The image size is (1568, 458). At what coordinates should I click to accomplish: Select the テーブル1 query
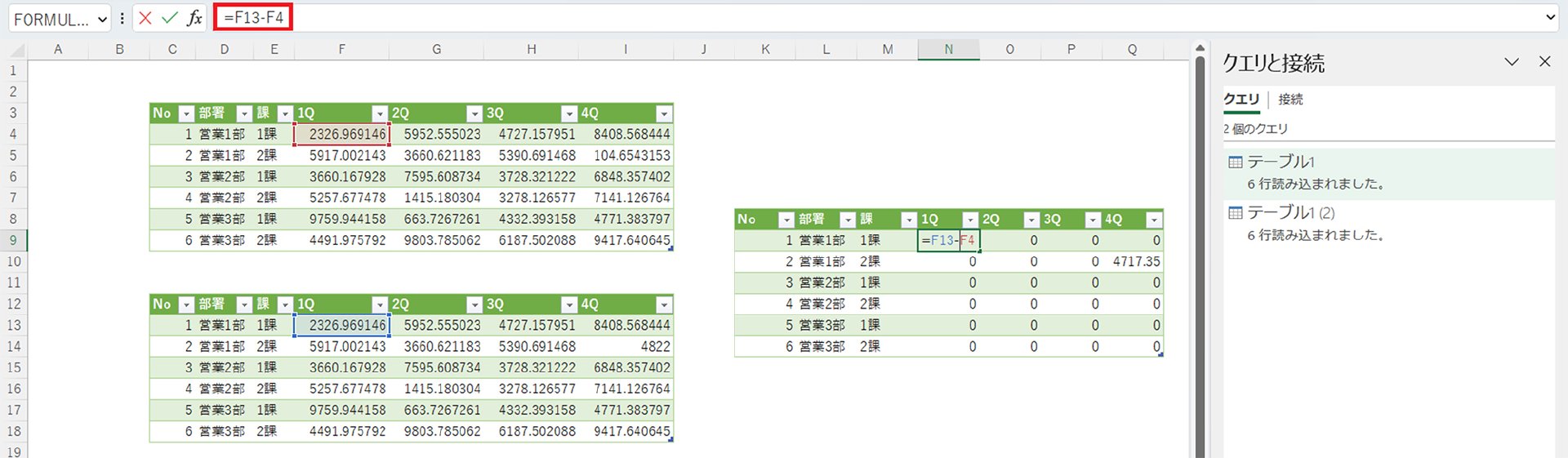[x=1388, y=172]
